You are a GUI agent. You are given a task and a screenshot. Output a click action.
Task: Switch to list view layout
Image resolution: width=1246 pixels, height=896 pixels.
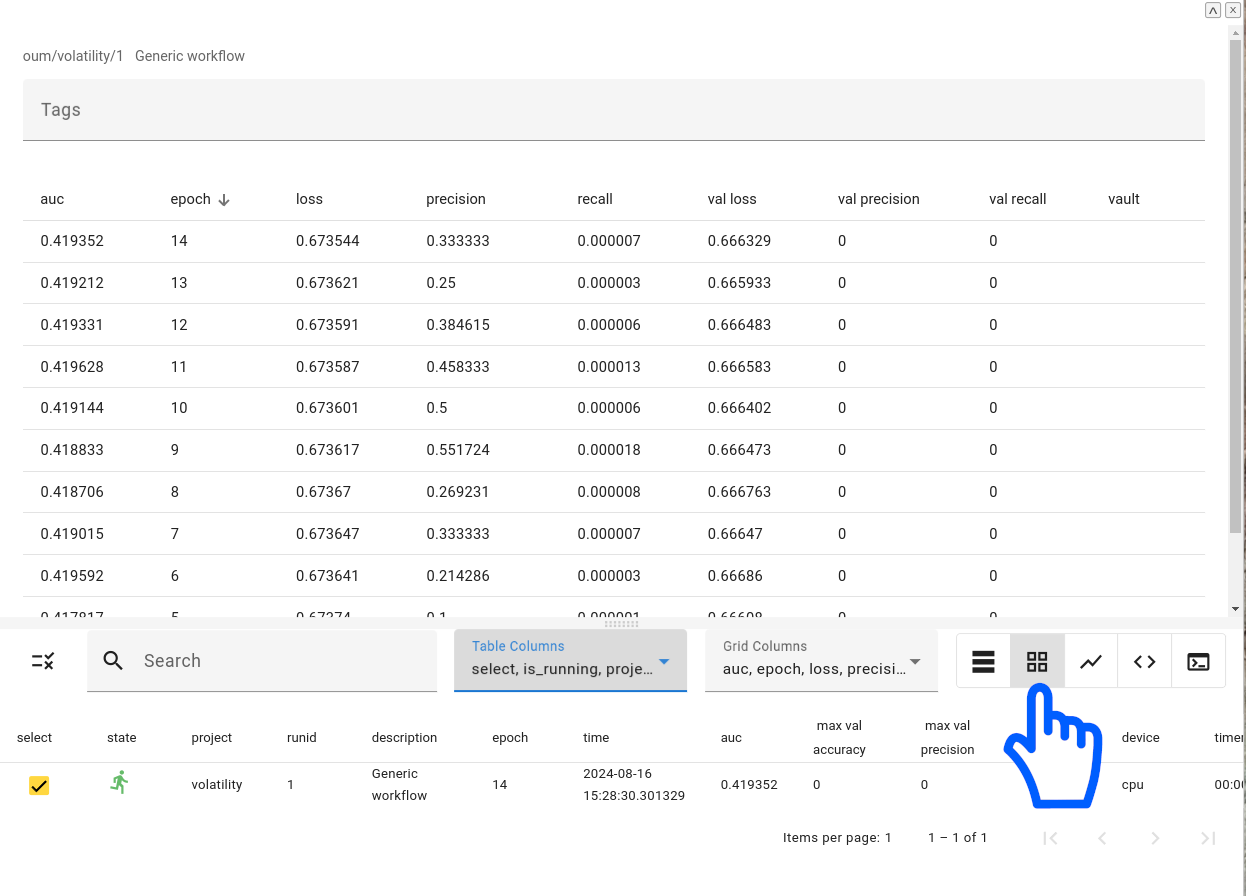click(982, 661)
